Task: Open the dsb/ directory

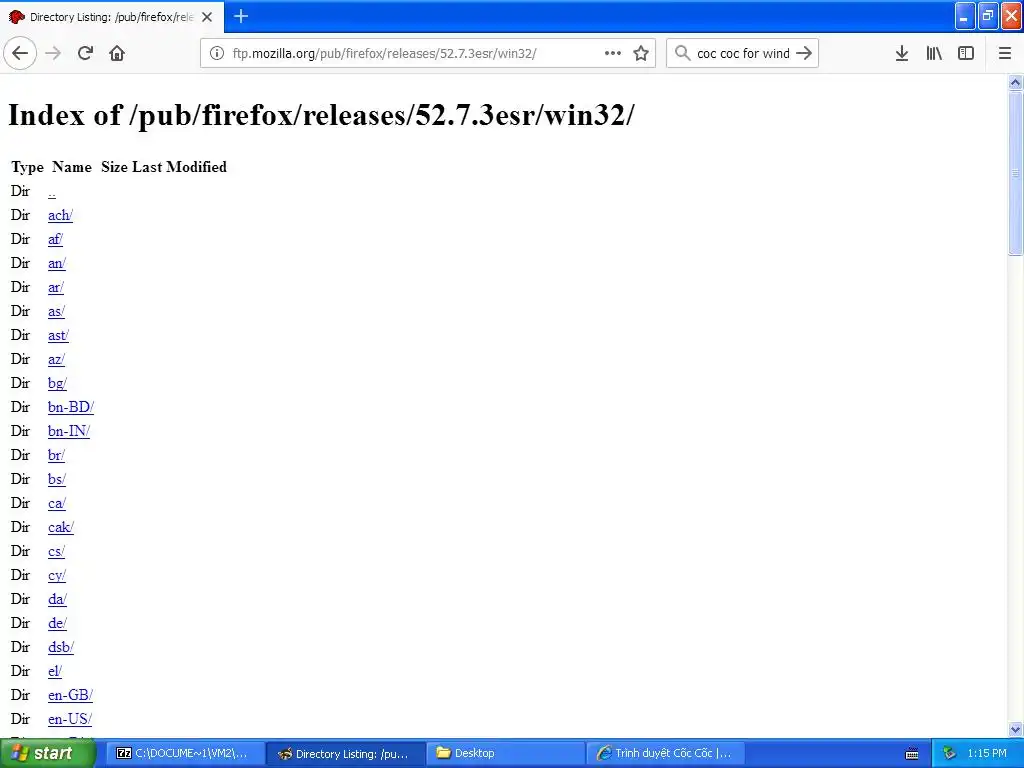Action: point(61,648)
